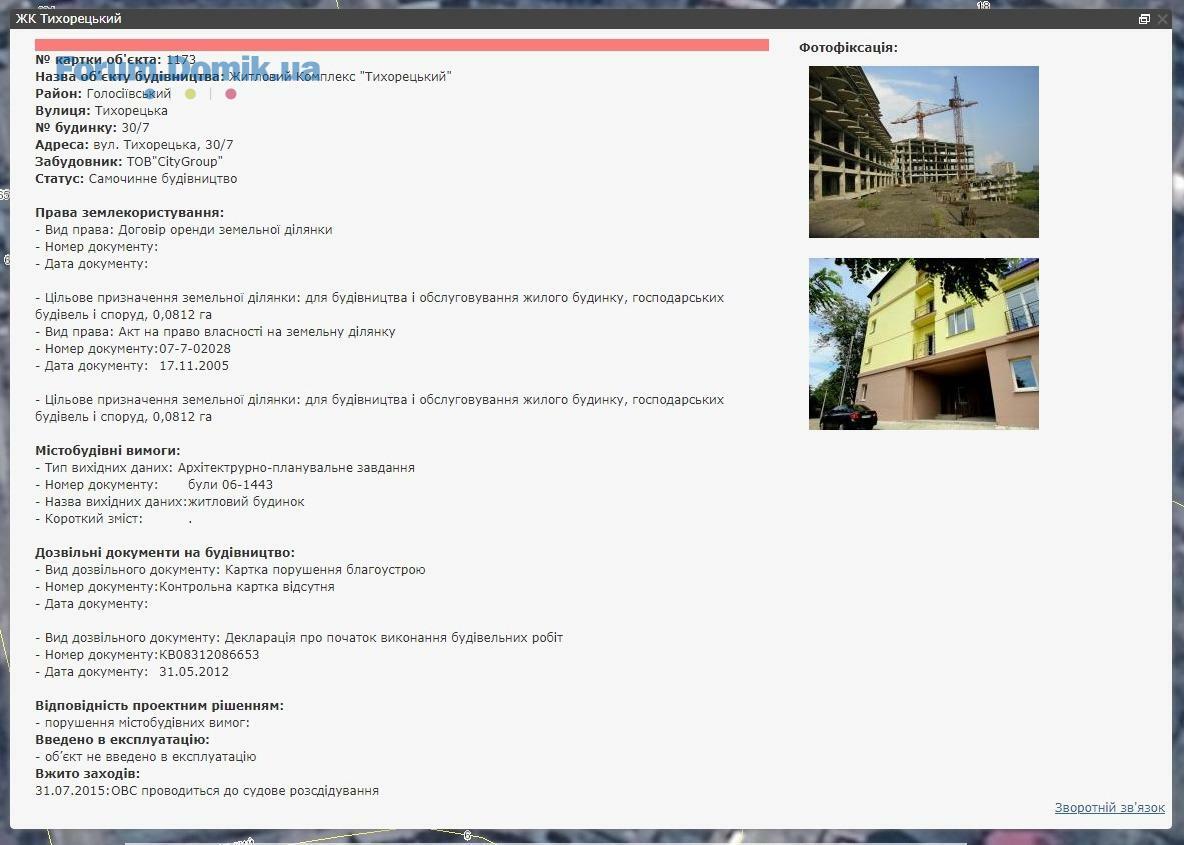Click Договір оренди земельної ділянки line
The image size is (1184, 845).
pyautogui.click(x=183, y=230)
